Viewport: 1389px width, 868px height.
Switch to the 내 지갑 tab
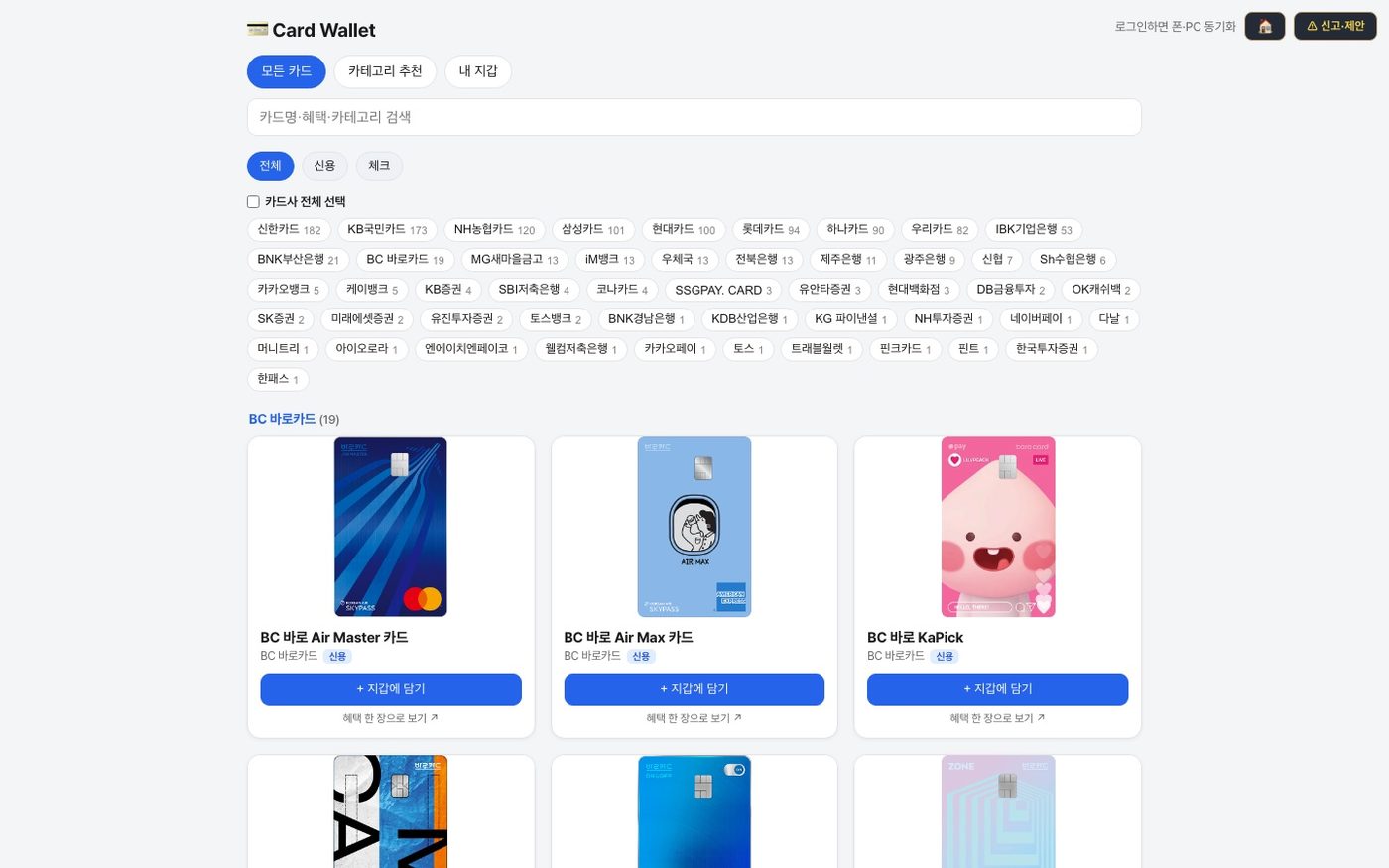pyautogui.click(x=478, y=71)
